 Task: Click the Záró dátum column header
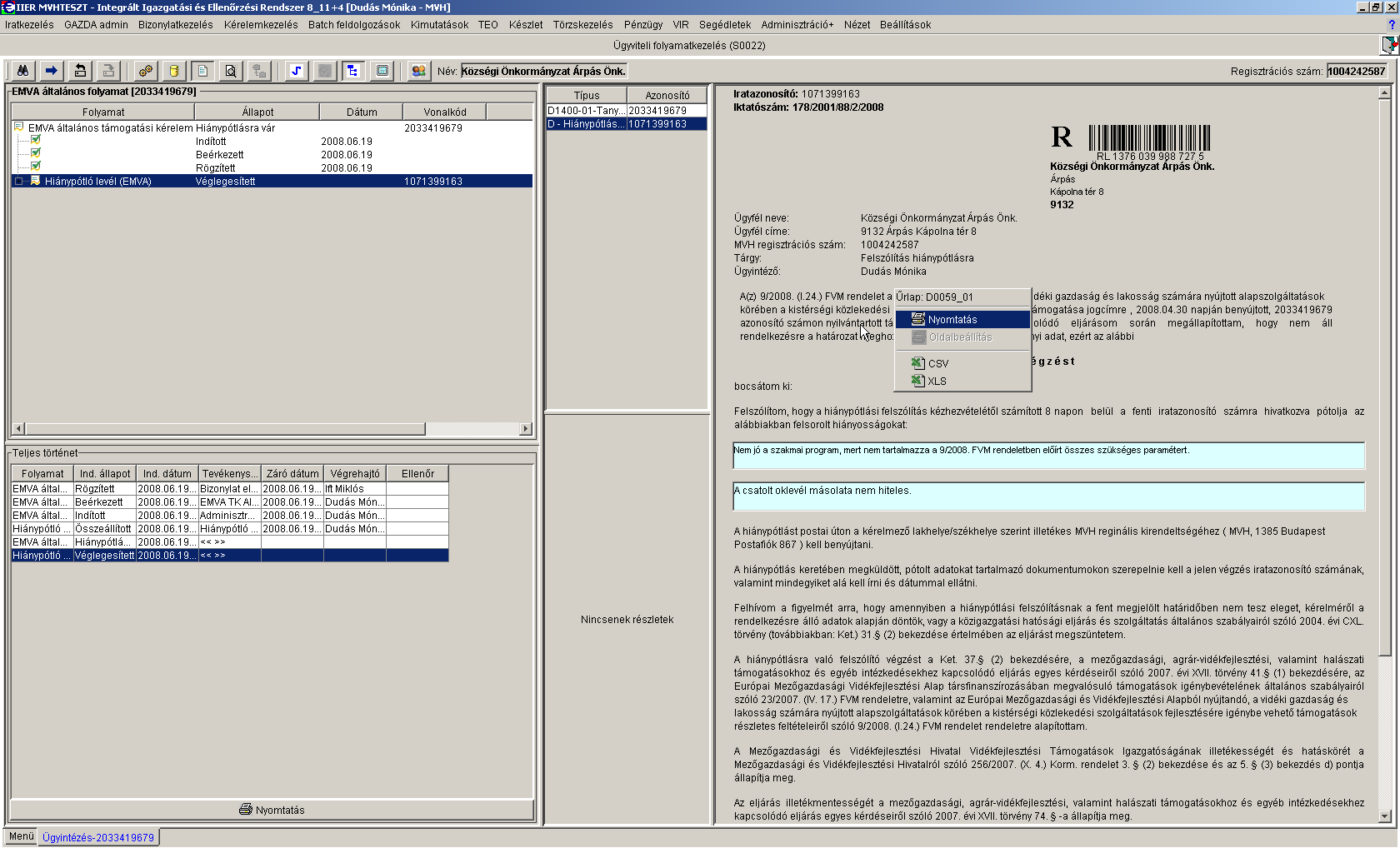tap(292, 473)
